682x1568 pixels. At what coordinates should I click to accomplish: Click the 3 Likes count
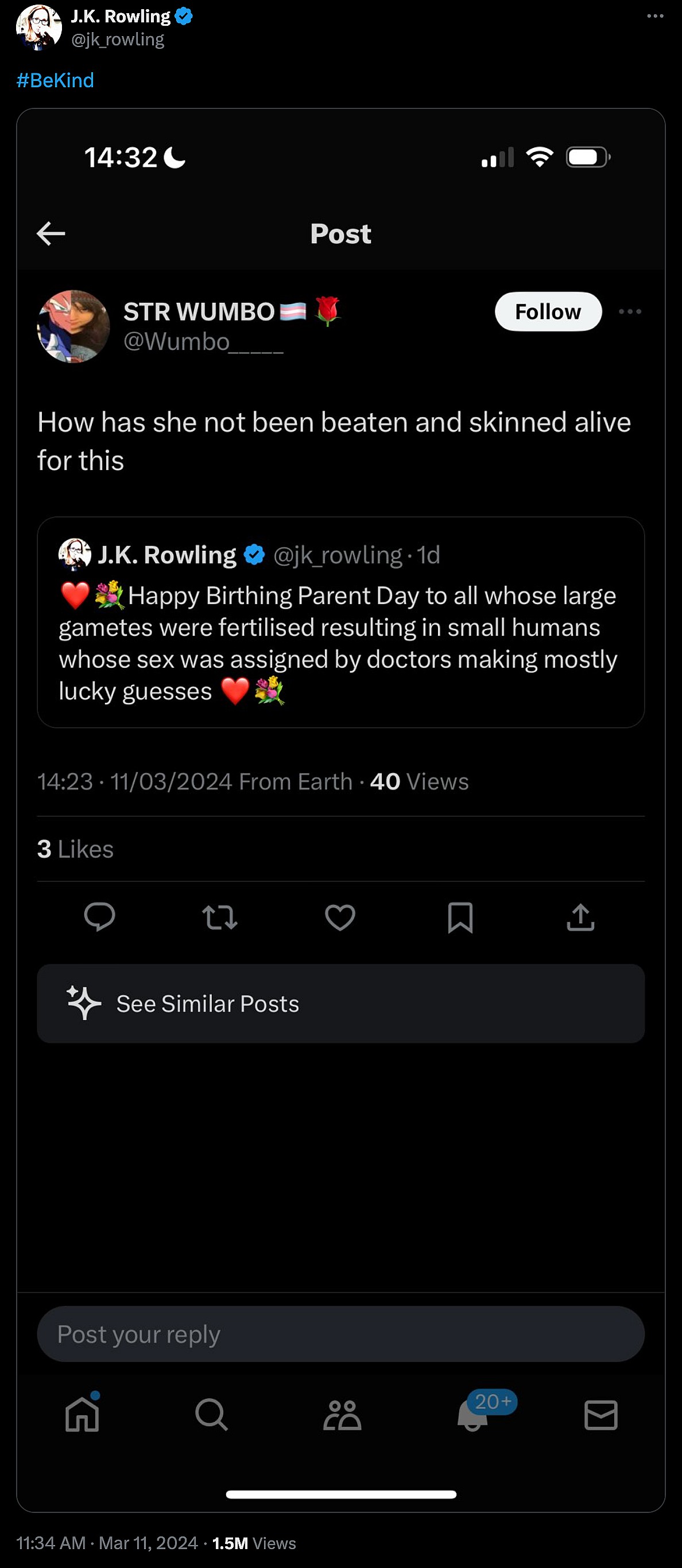(76, 849)
